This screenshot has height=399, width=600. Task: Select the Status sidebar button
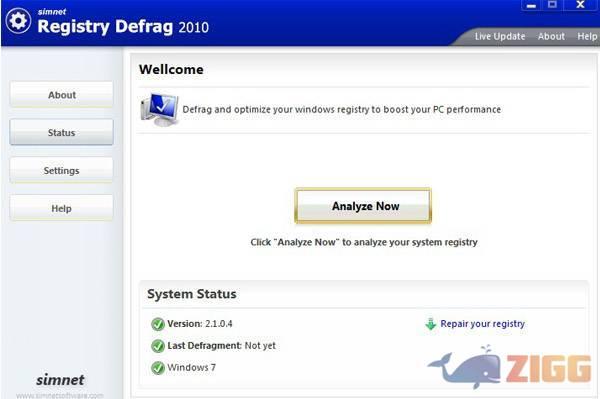coord(62,132)
